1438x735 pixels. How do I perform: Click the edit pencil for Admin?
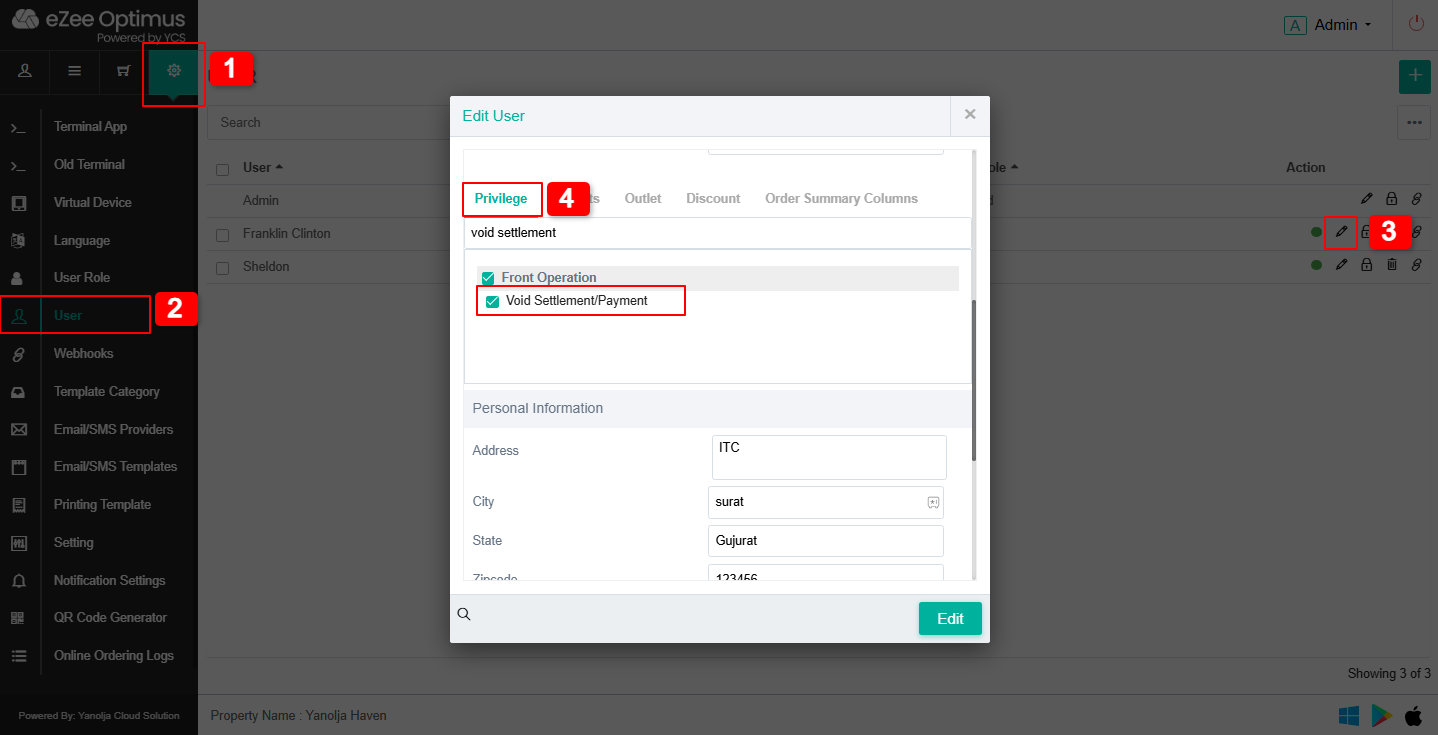click(1367, 199)
